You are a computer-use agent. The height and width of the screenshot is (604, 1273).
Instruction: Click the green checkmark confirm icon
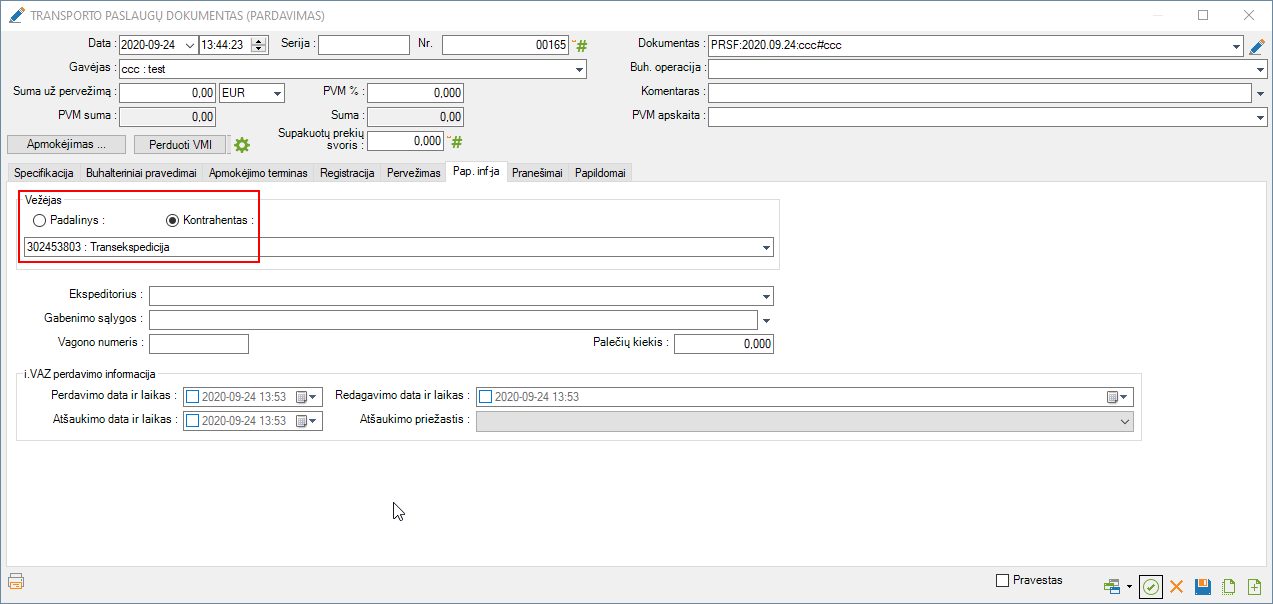coord(1151,587)
